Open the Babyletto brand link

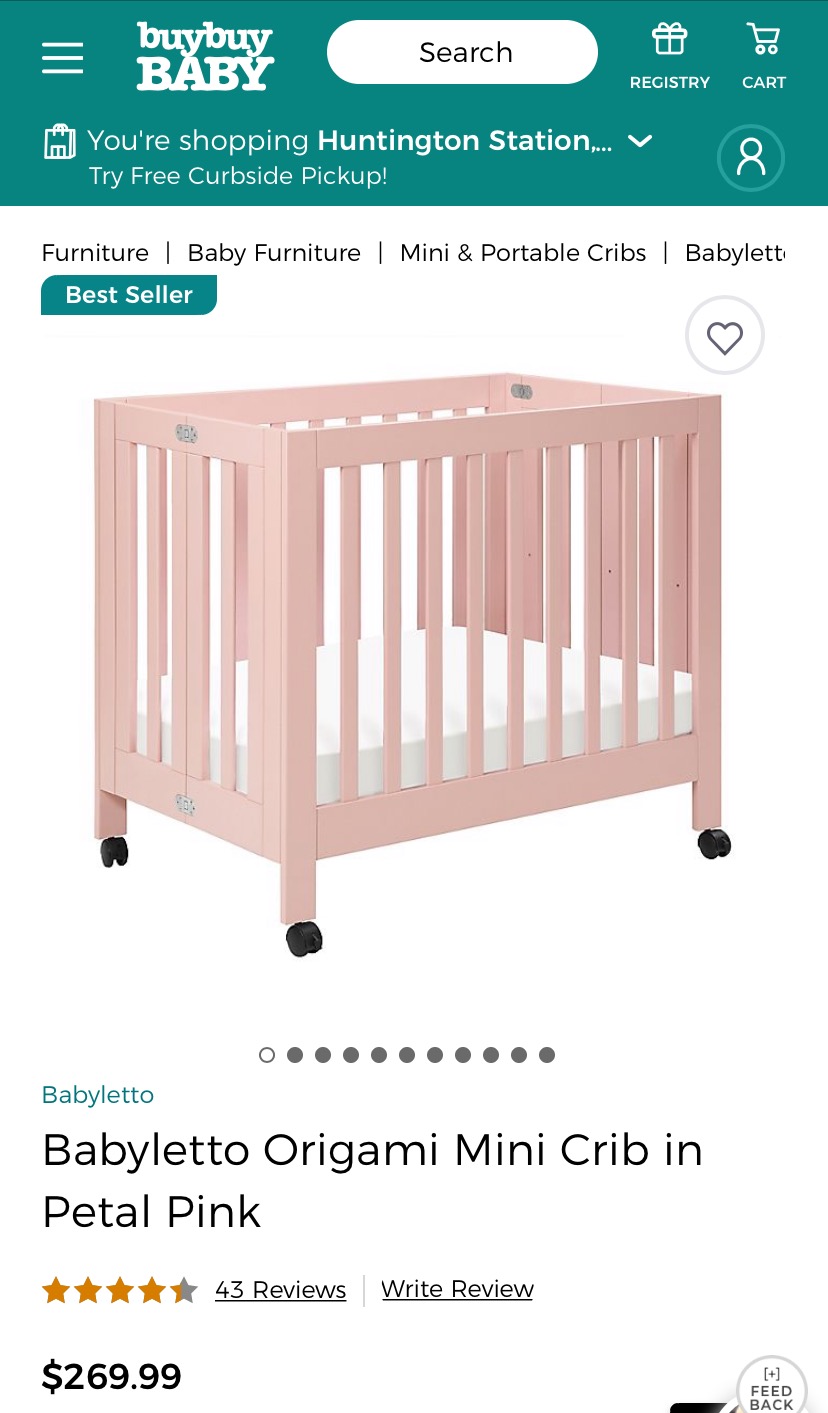[98, 1095]
